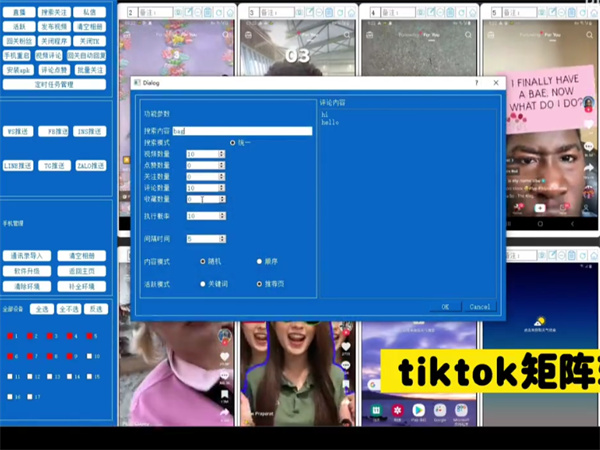
Task: Click the 备注 note field of device 2
Action: [155, 13]
